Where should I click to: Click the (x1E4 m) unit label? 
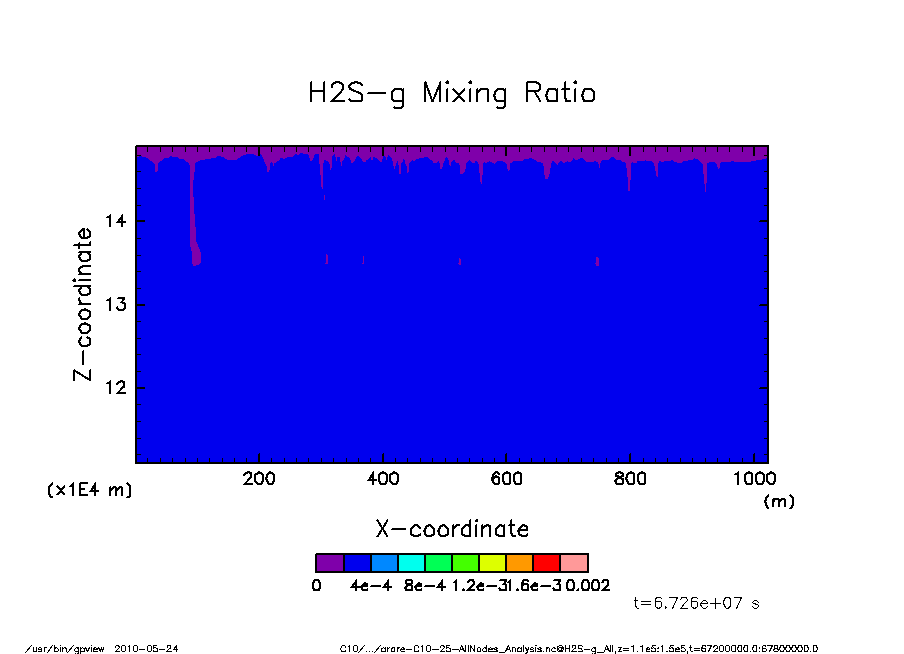click(89, 490)
